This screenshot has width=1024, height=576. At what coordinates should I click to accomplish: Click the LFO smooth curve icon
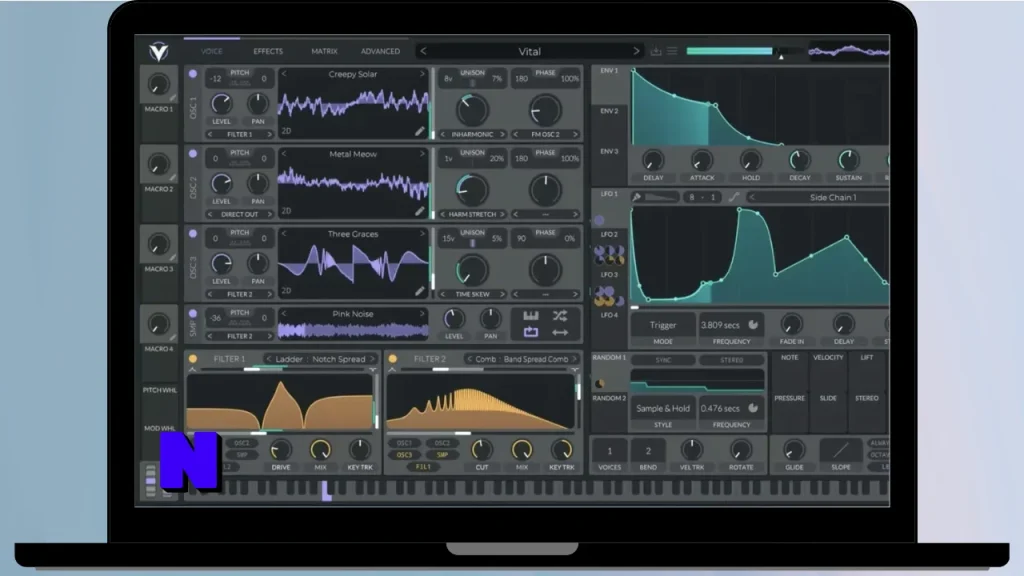pyautogui.click(x=734, y=197)
